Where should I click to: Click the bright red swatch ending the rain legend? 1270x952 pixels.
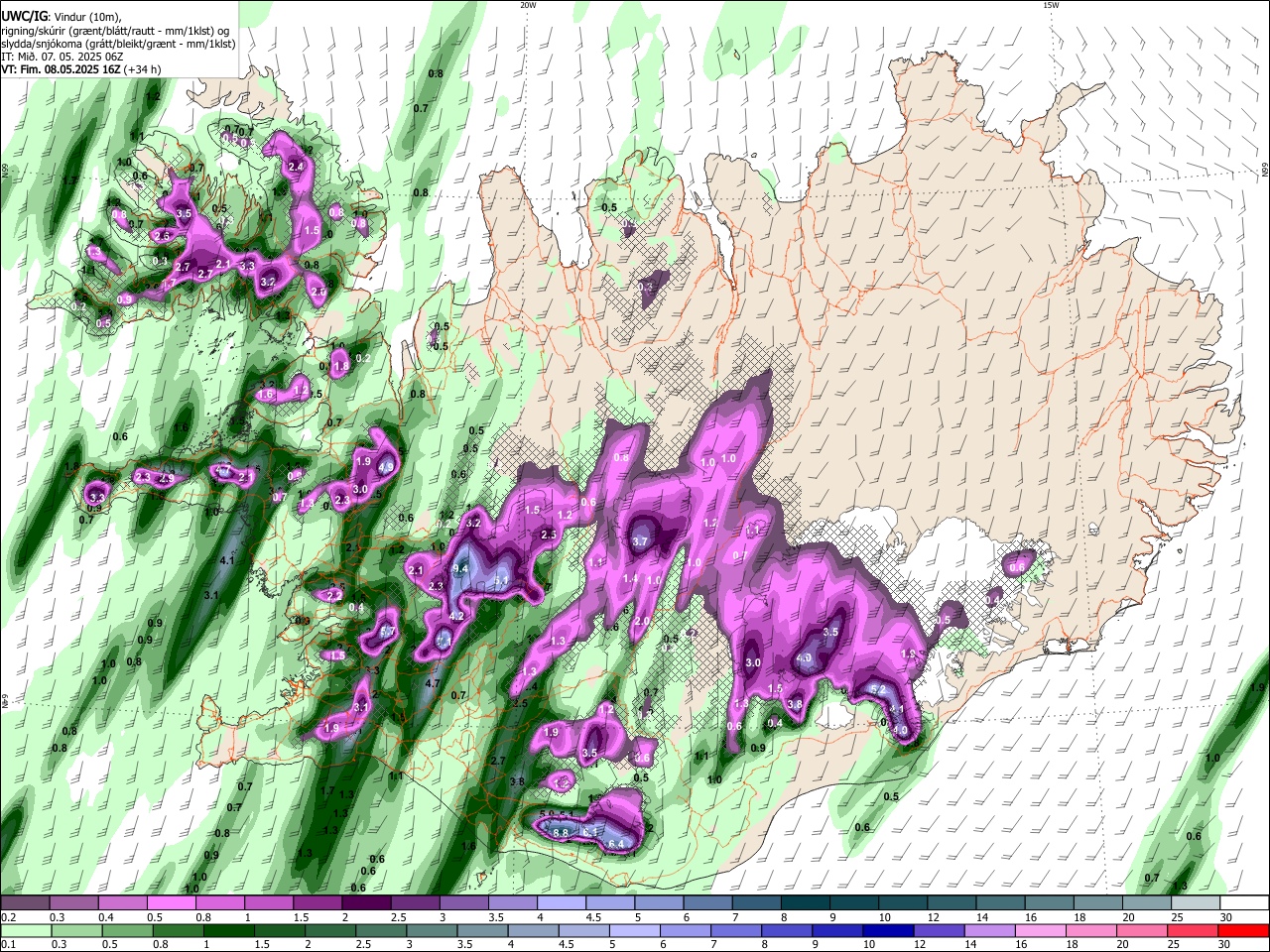pyautogui.click(x=1243, y=930)
